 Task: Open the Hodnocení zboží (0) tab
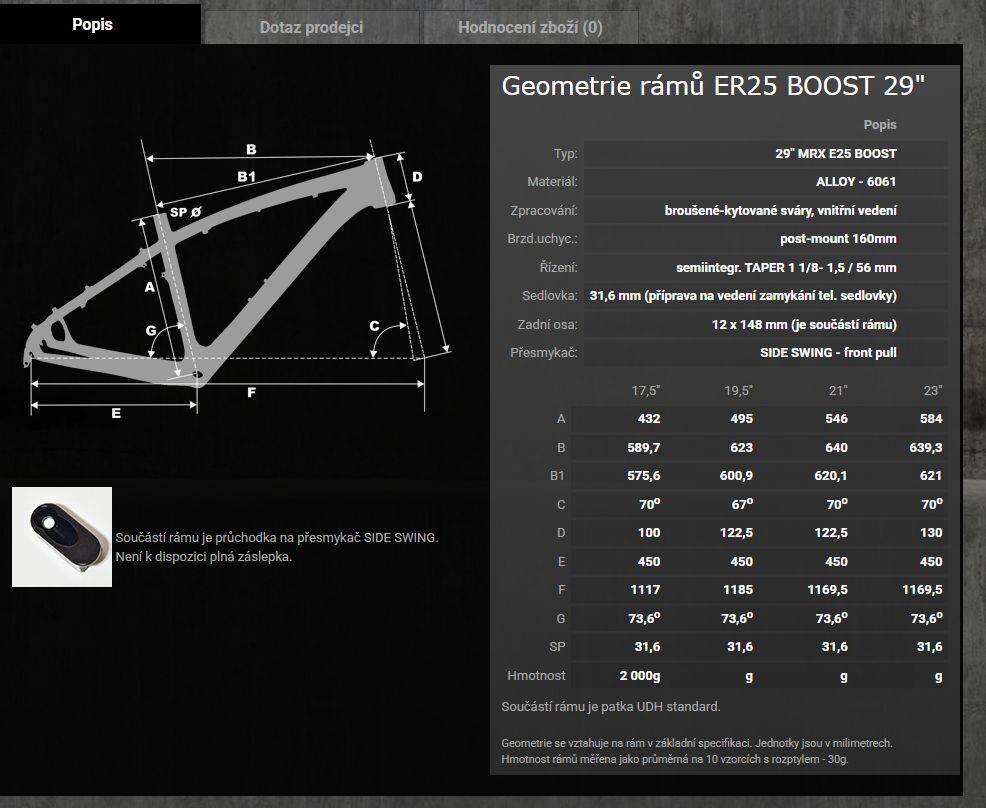[530, 27]
